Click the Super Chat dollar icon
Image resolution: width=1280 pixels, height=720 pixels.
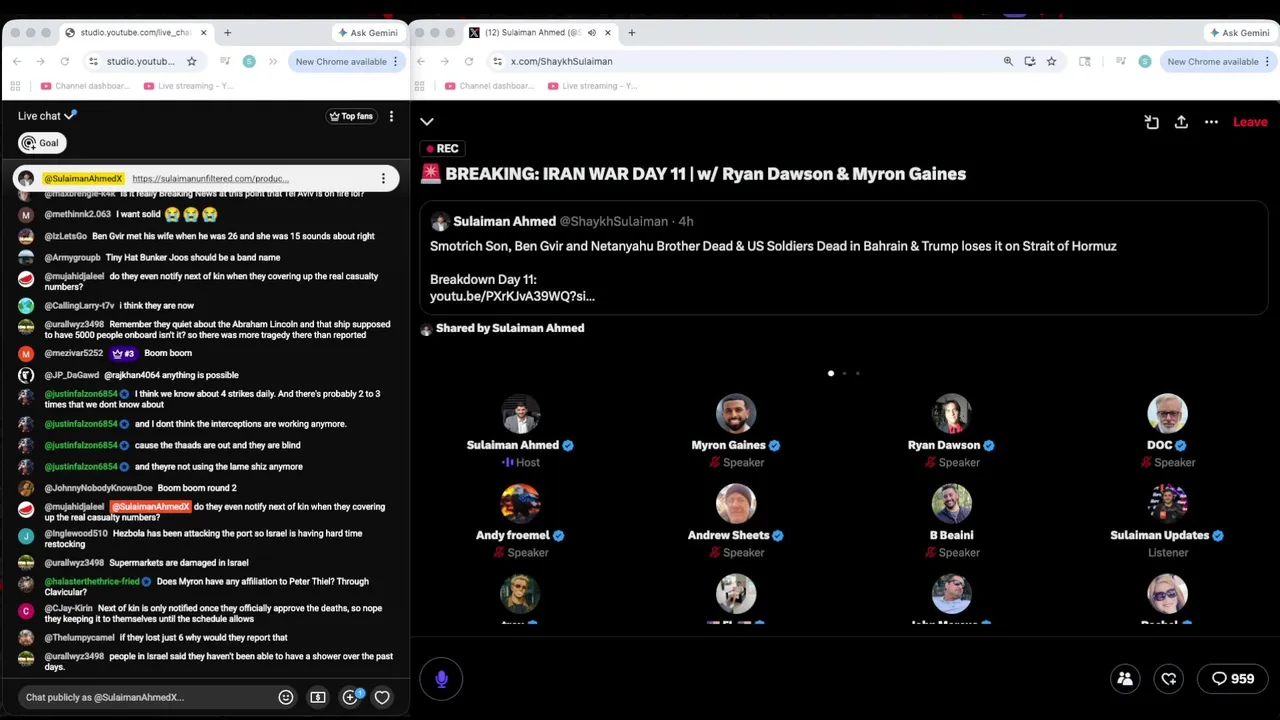(x=318, y=697)
